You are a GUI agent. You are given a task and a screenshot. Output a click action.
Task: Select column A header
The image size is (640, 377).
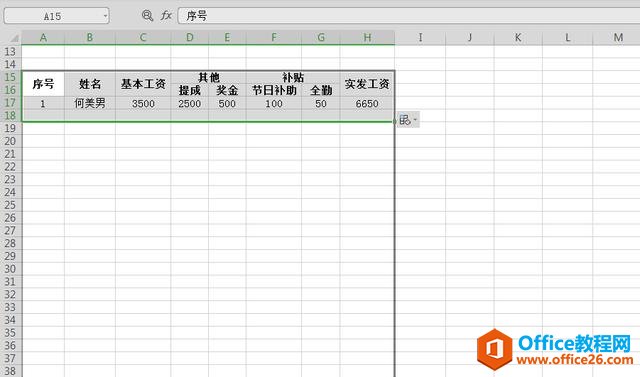[x=43, y=38]
